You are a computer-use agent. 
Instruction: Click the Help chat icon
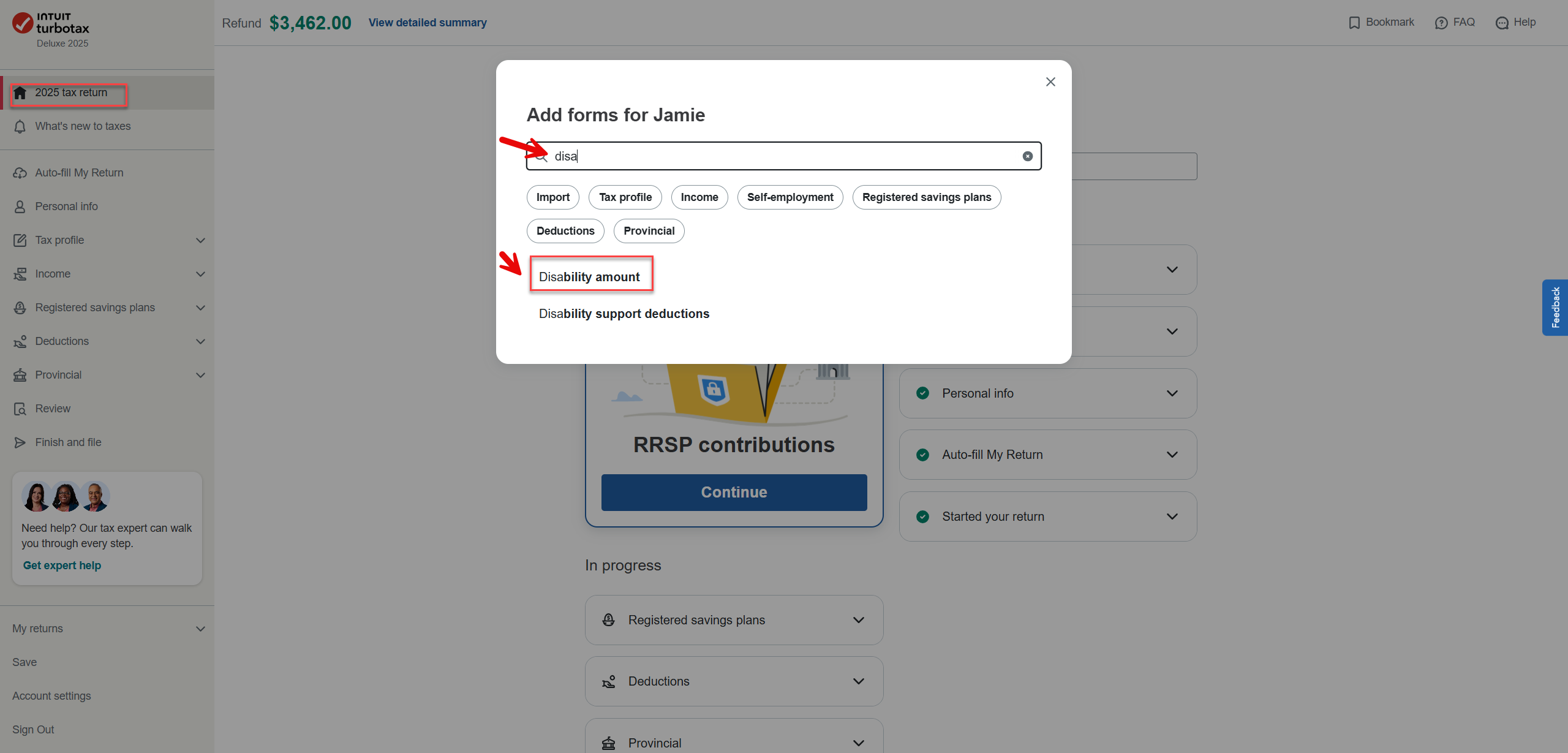tap(1502, 23)
